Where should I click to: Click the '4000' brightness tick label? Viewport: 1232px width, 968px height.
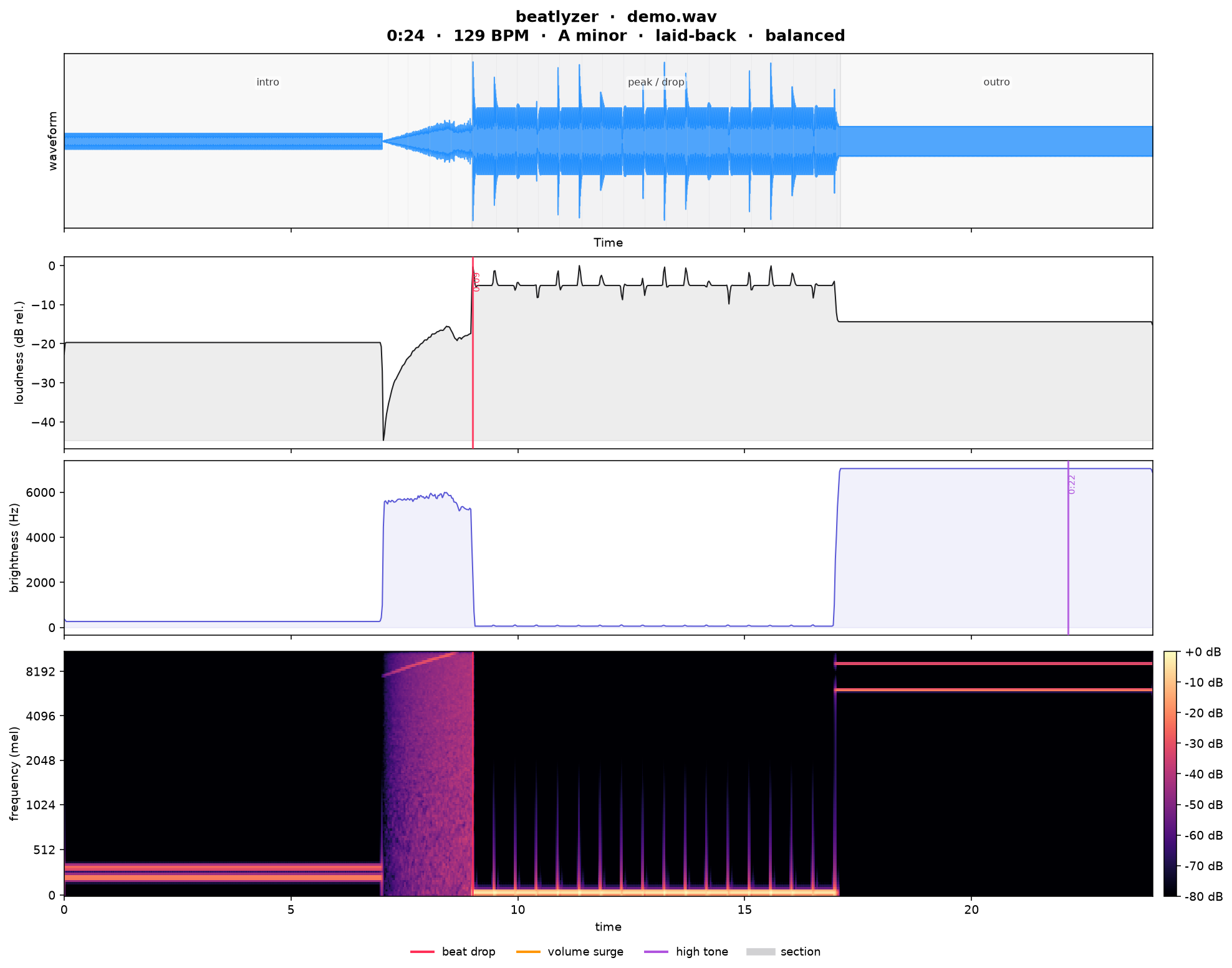[41, 537]
